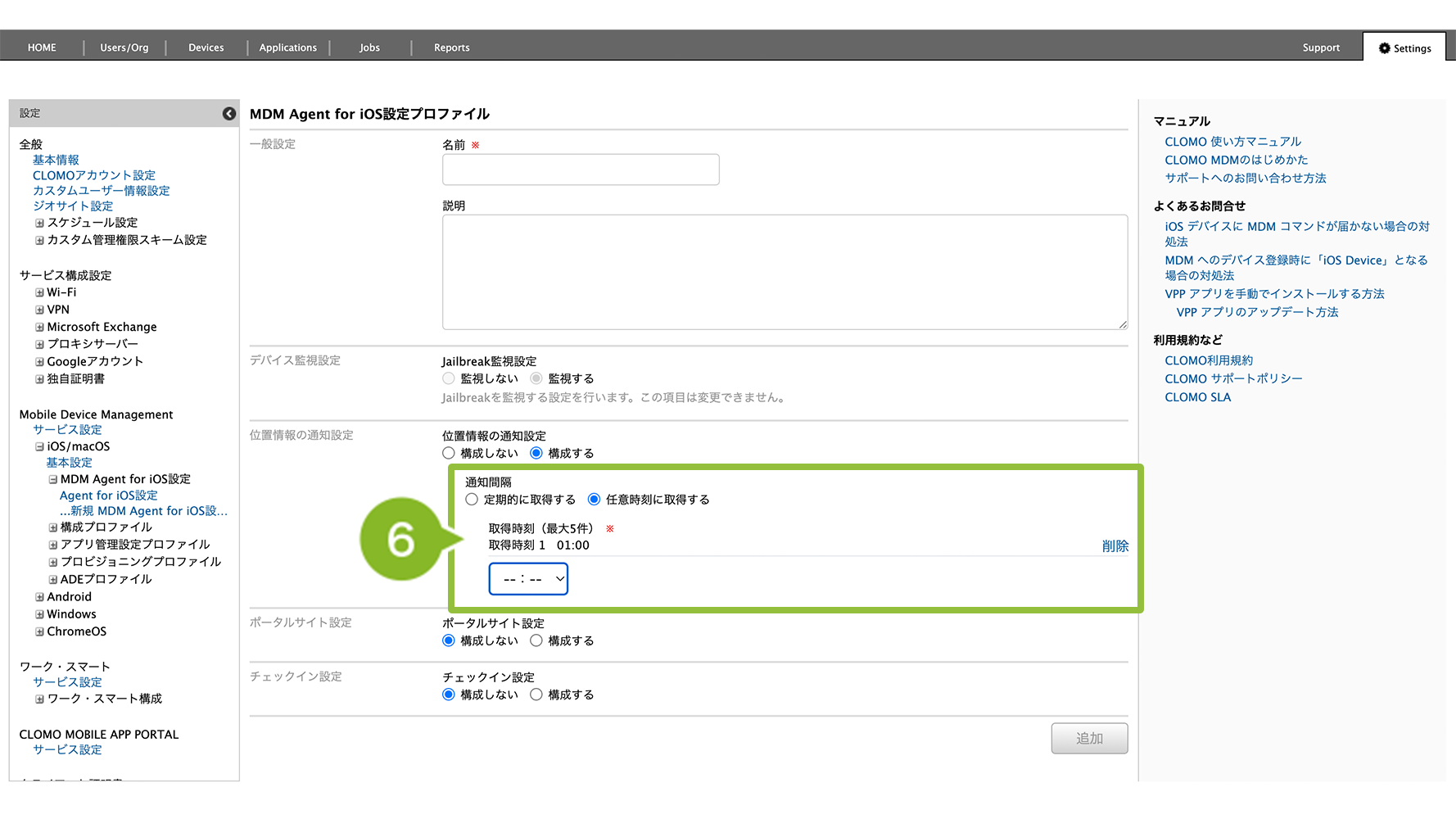Click the 名前 input field
This screenshot has height=819, width=1456.
(581, 170)
